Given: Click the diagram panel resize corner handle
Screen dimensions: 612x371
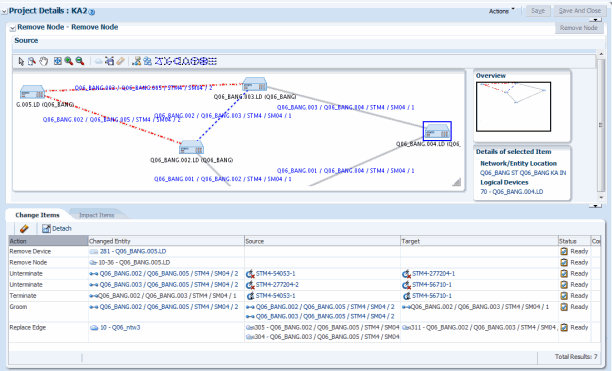Looking at the screenshot, I should point(456,182).
